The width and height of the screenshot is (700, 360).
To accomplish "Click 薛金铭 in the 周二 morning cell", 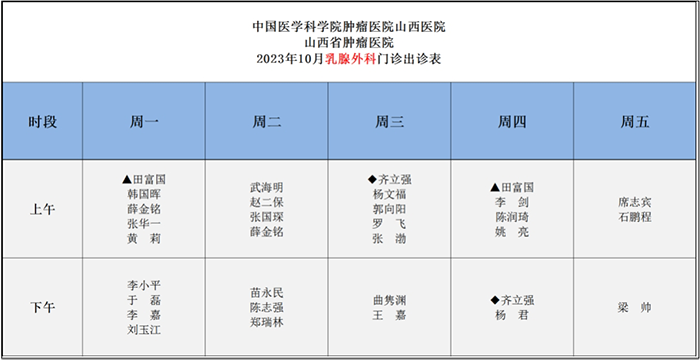I will click(x=267, y=232).
